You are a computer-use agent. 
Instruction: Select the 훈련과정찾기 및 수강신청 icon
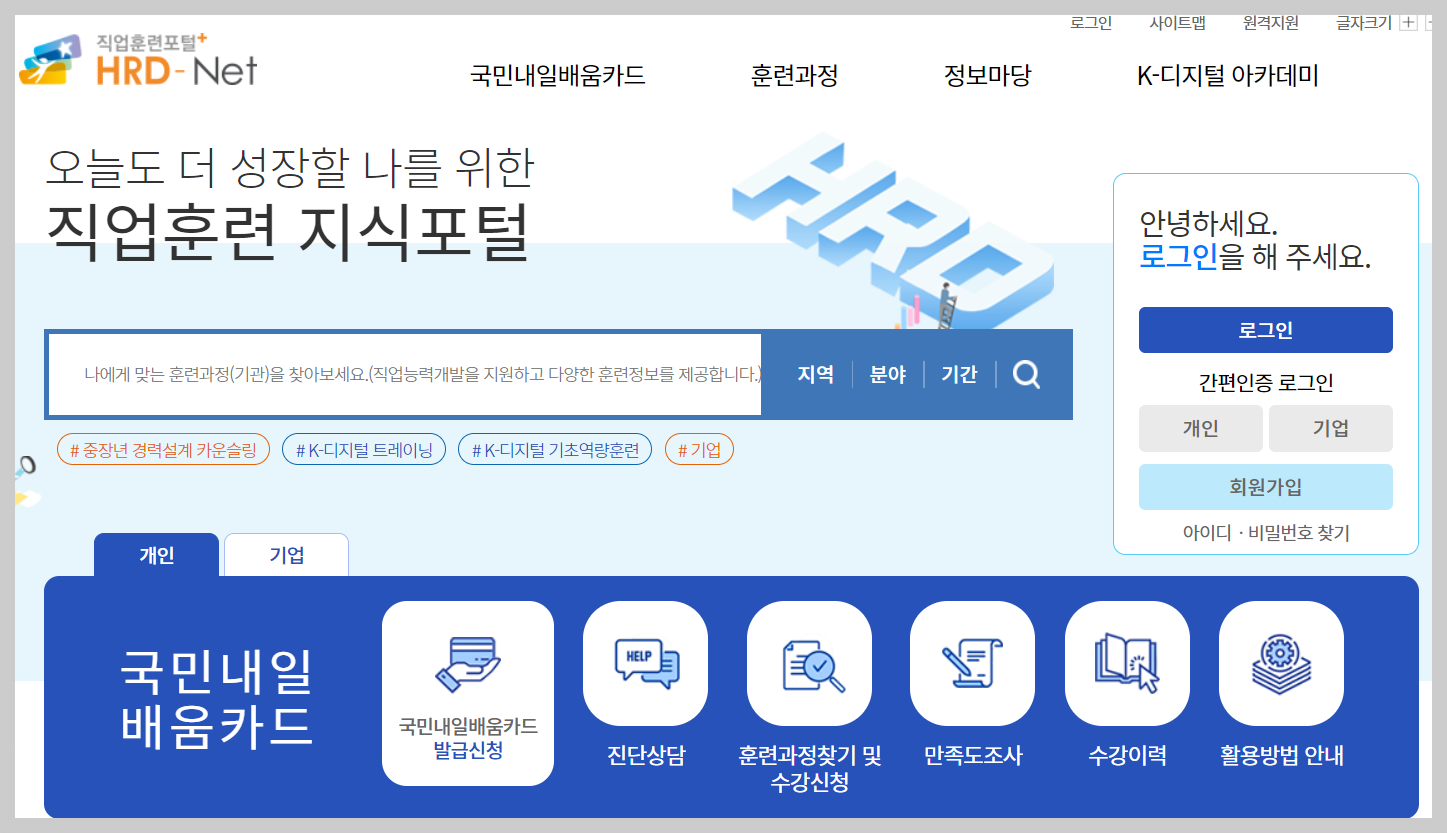click(809, 663)
